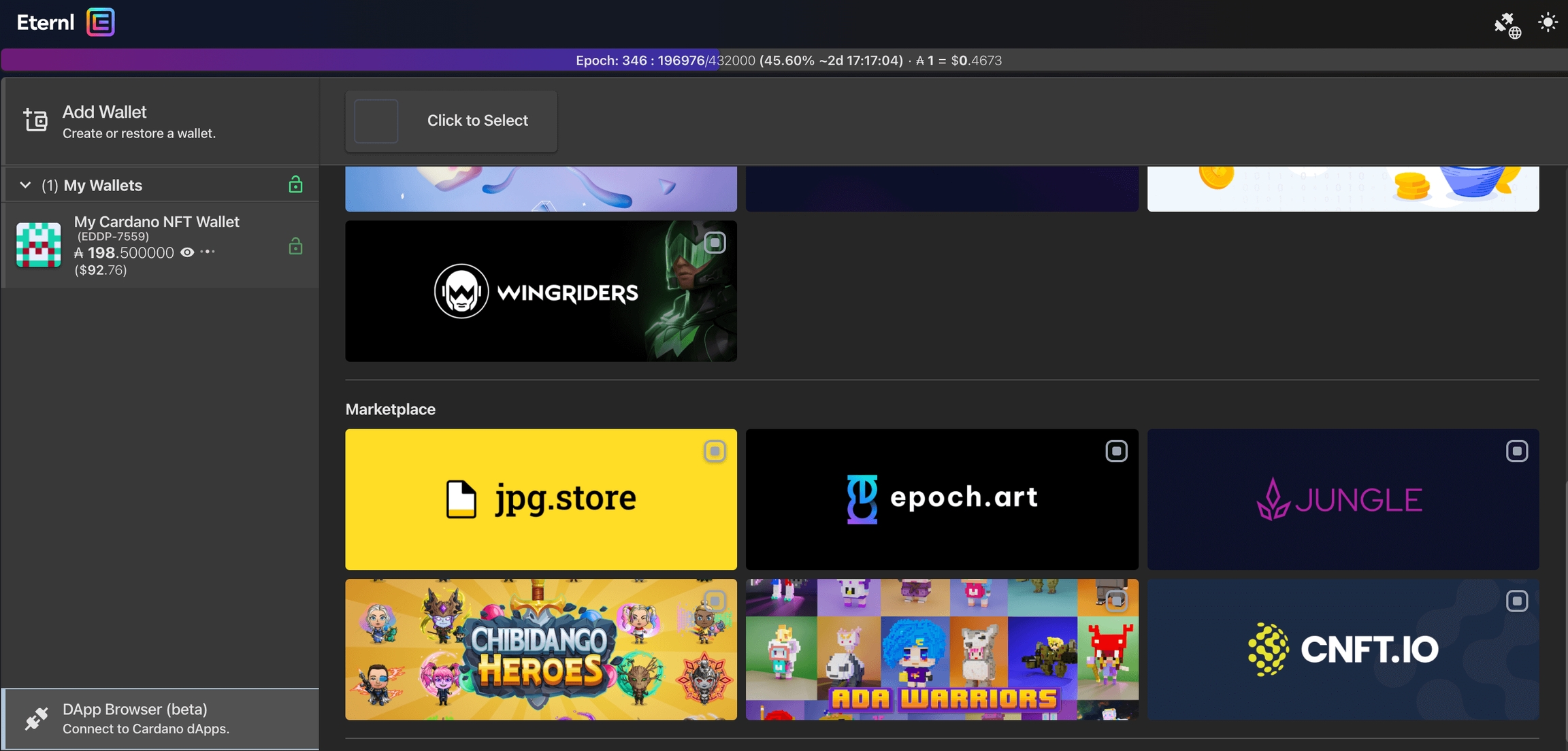Click the Eternl logo icon

(x=100, y=22)
